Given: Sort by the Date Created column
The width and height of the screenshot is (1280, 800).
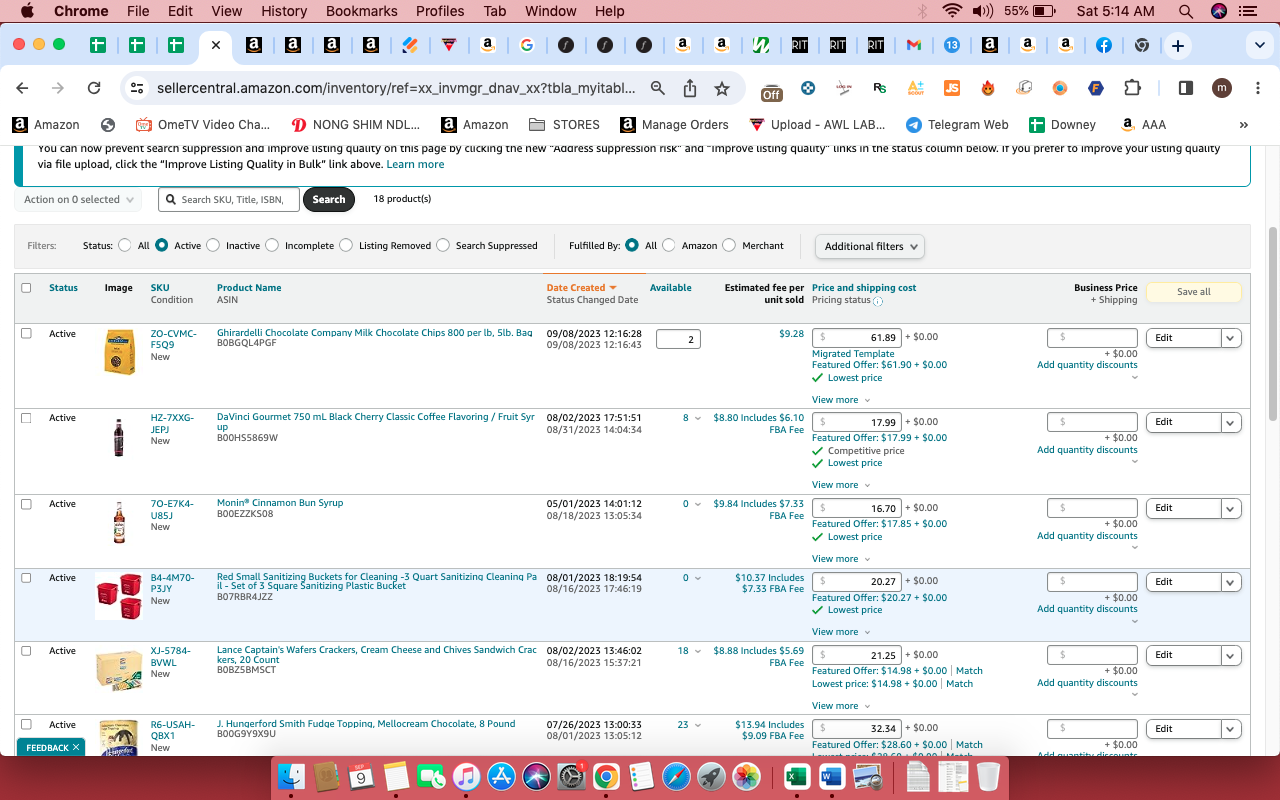Looking at the screenshot, I should click(581, 288).
